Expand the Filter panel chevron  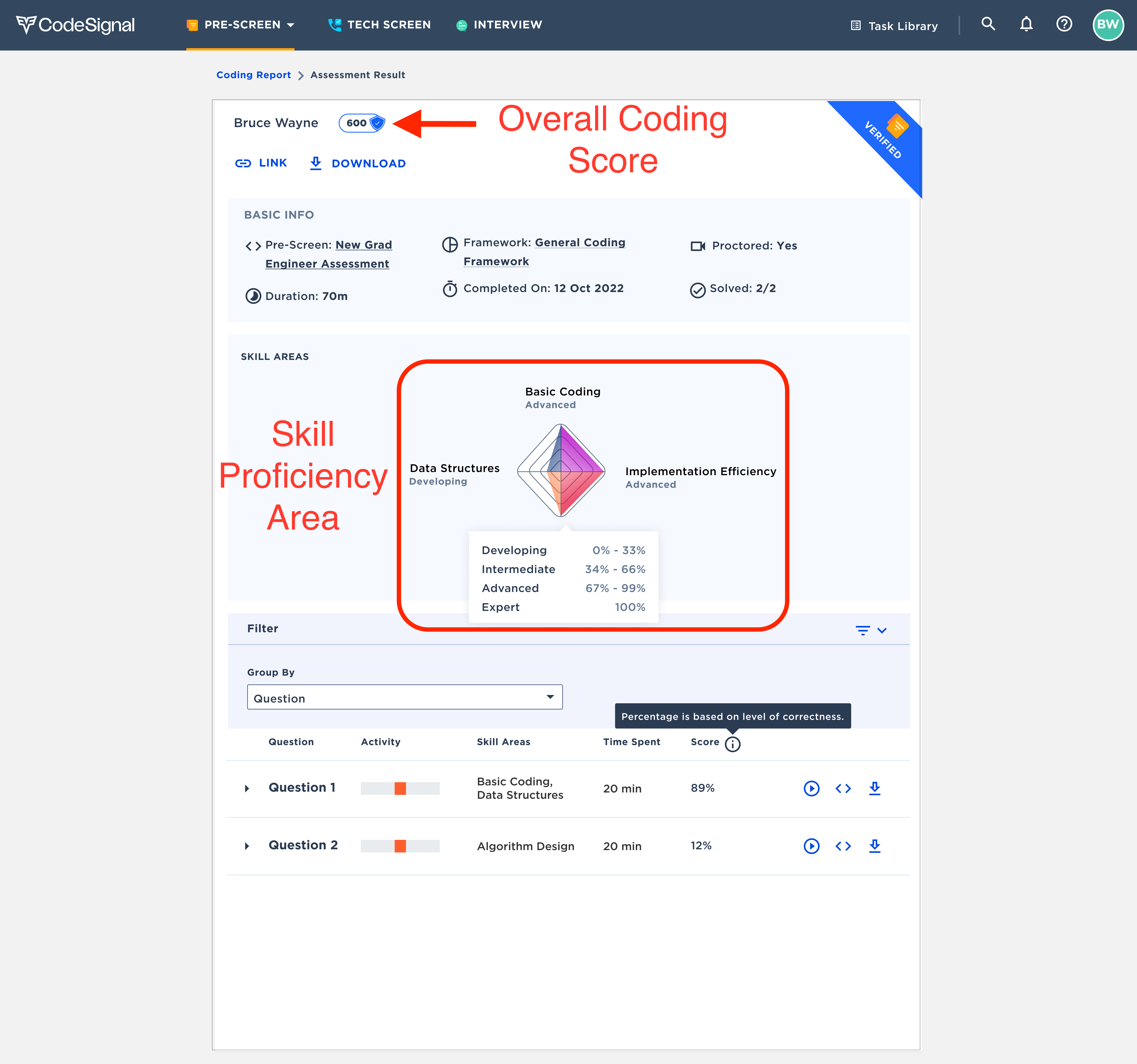882,631
